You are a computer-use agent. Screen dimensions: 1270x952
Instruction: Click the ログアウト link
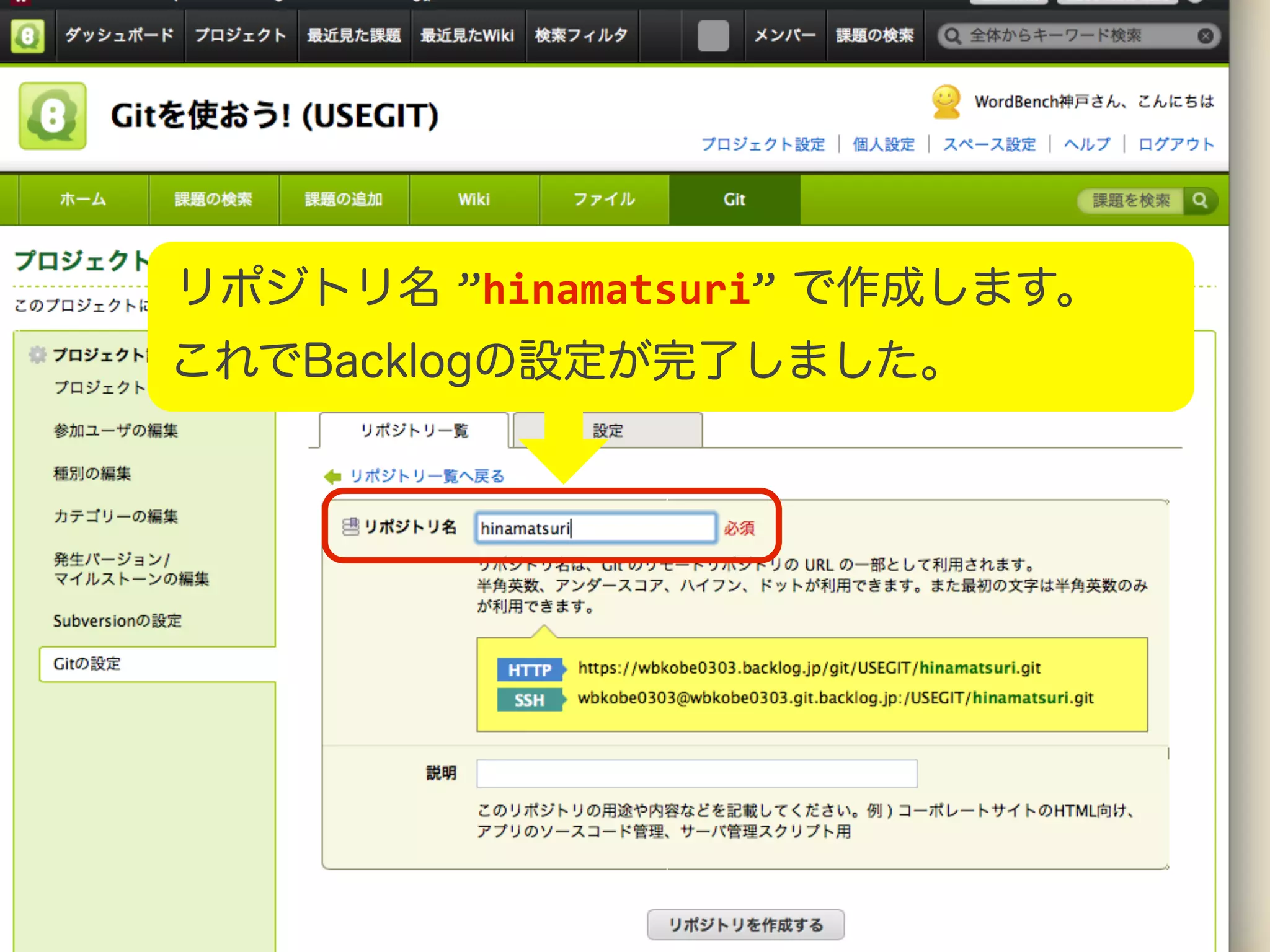click(x=1176, y=144)
